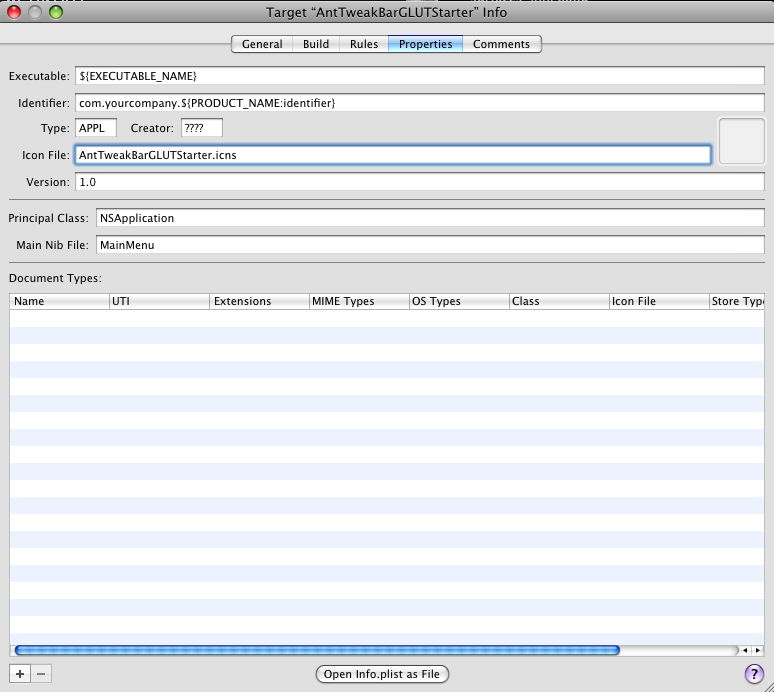
Task: Select the Rules tab
Action: (364, 44)
